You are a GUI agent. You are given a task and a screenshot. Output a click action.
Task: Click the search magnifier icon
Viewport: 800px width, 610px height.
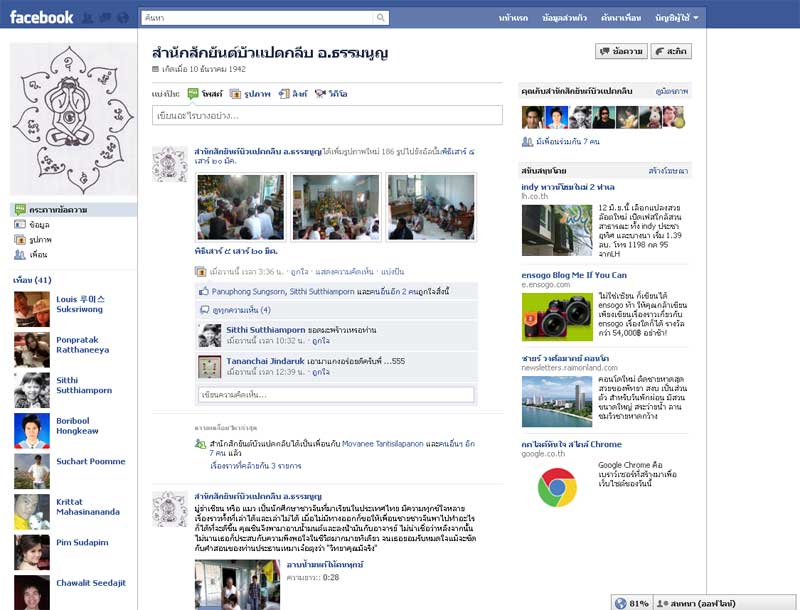pyautogui.click(x=381, y=18)
